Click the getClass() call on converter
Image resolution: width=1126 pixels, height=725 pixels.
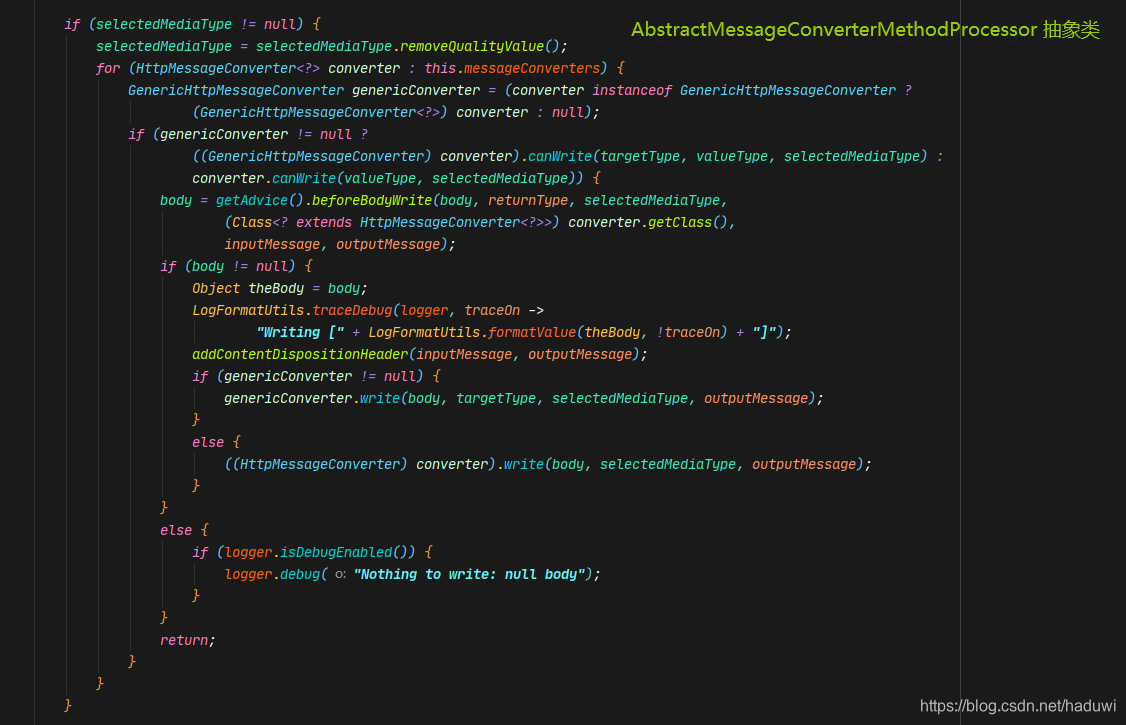[688, 223]
